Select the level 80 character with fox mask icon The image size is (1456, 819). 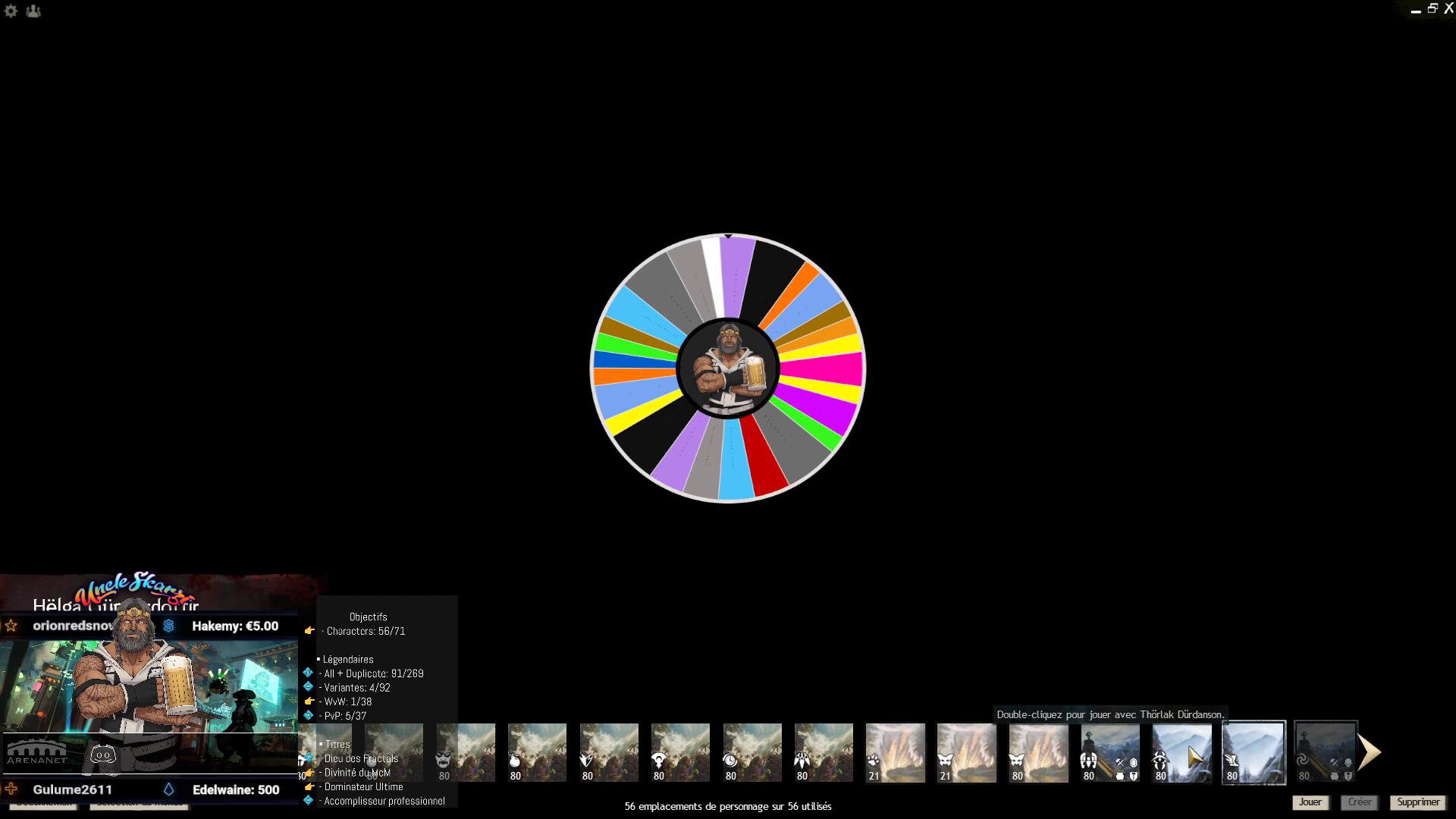click(1039, 752)
